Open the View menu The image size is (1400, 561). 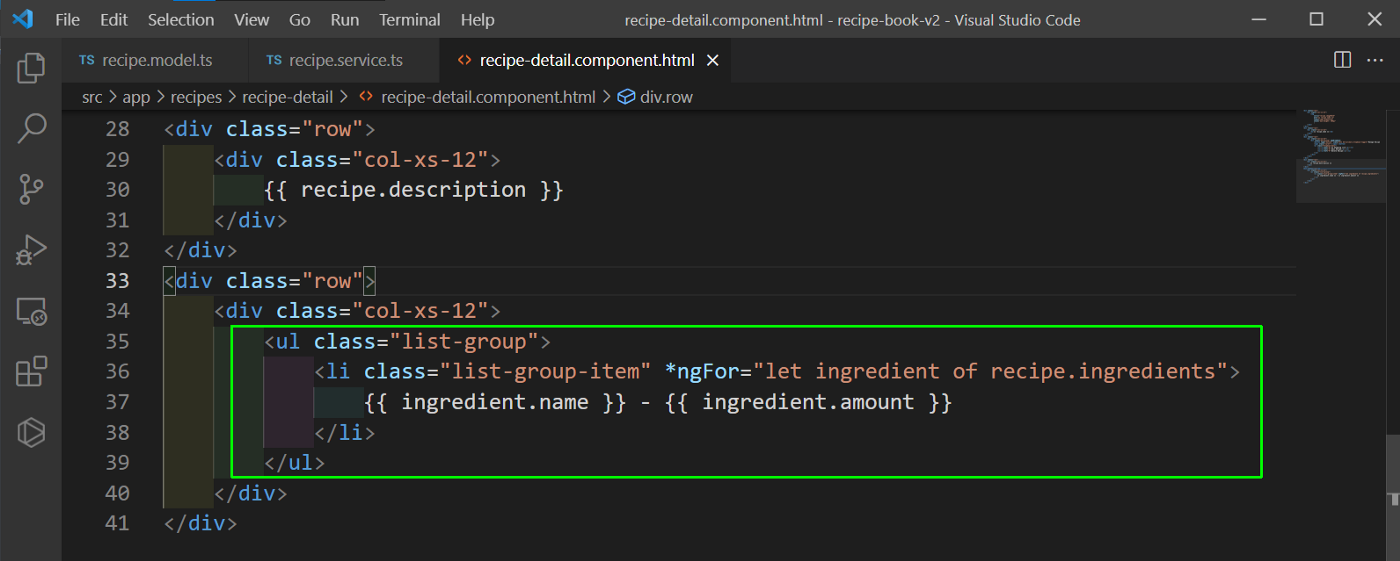(251, 19)
